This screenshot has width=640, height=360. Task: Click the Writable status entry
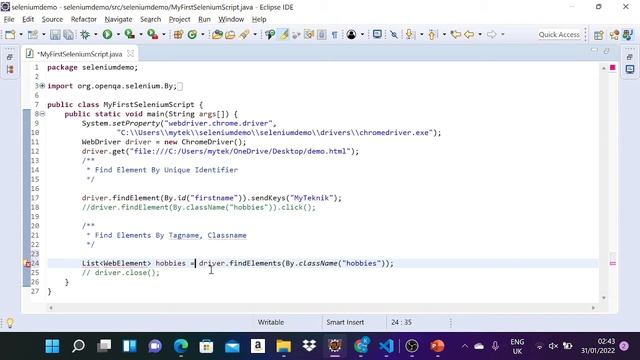click(271, 322)
